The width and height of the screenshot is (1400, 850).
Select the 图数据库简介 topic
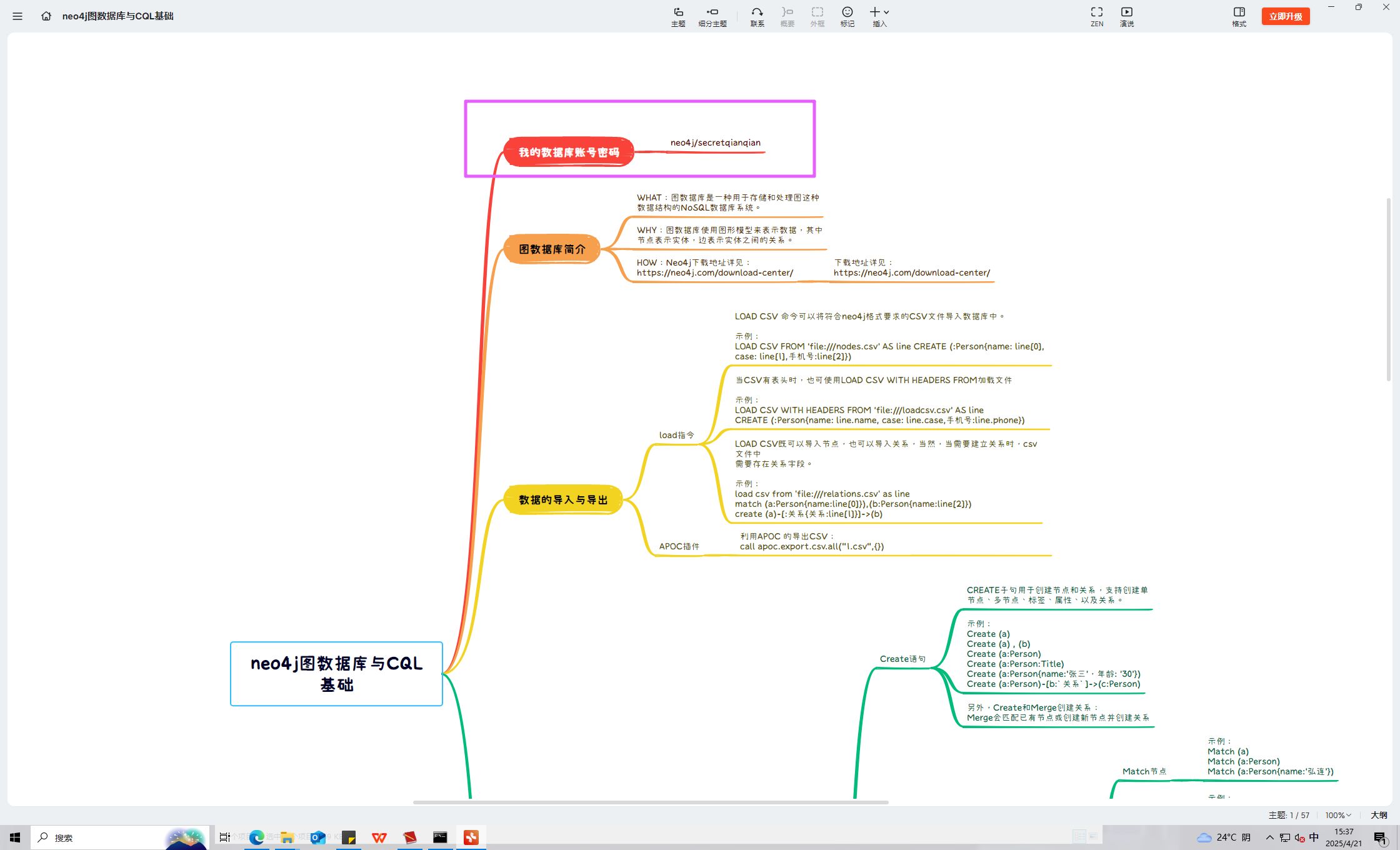(552, 249)
